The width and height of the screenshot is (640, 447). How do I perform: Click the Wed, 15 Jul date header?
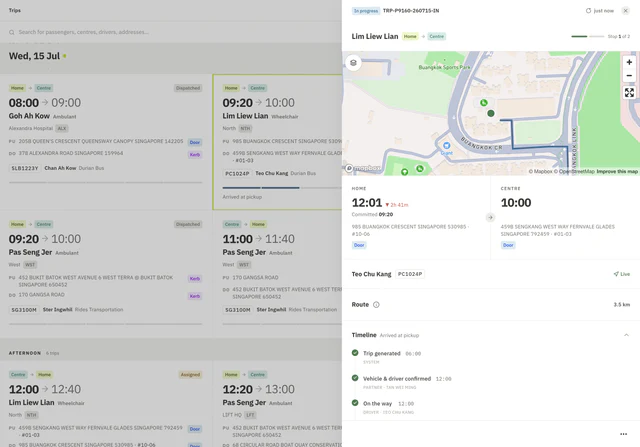(x=34, y=56)
